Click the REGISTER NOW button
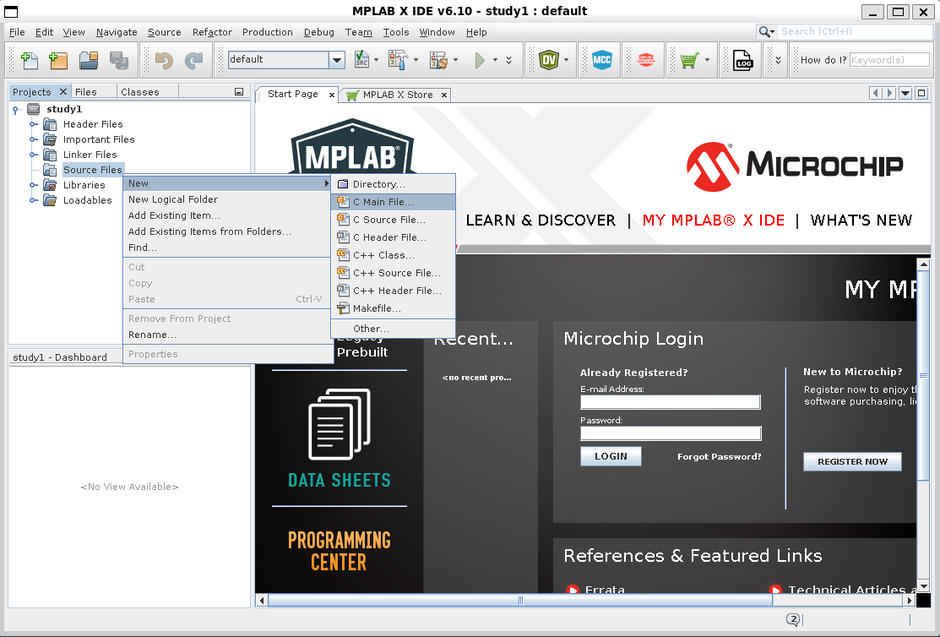 pos(852,461)
